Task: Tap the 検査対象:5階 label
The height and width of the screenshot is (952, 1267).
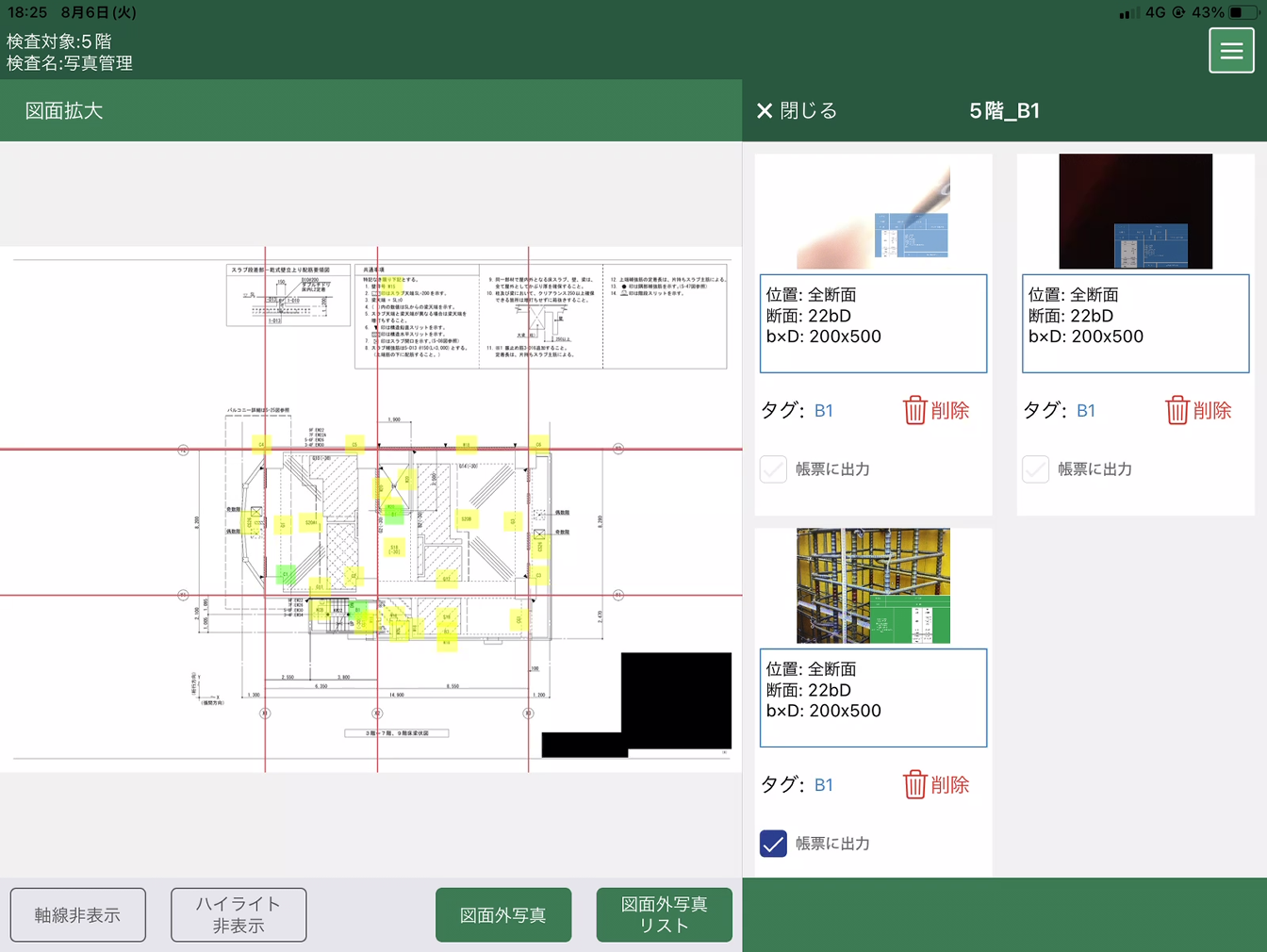Action: (59, 41)
